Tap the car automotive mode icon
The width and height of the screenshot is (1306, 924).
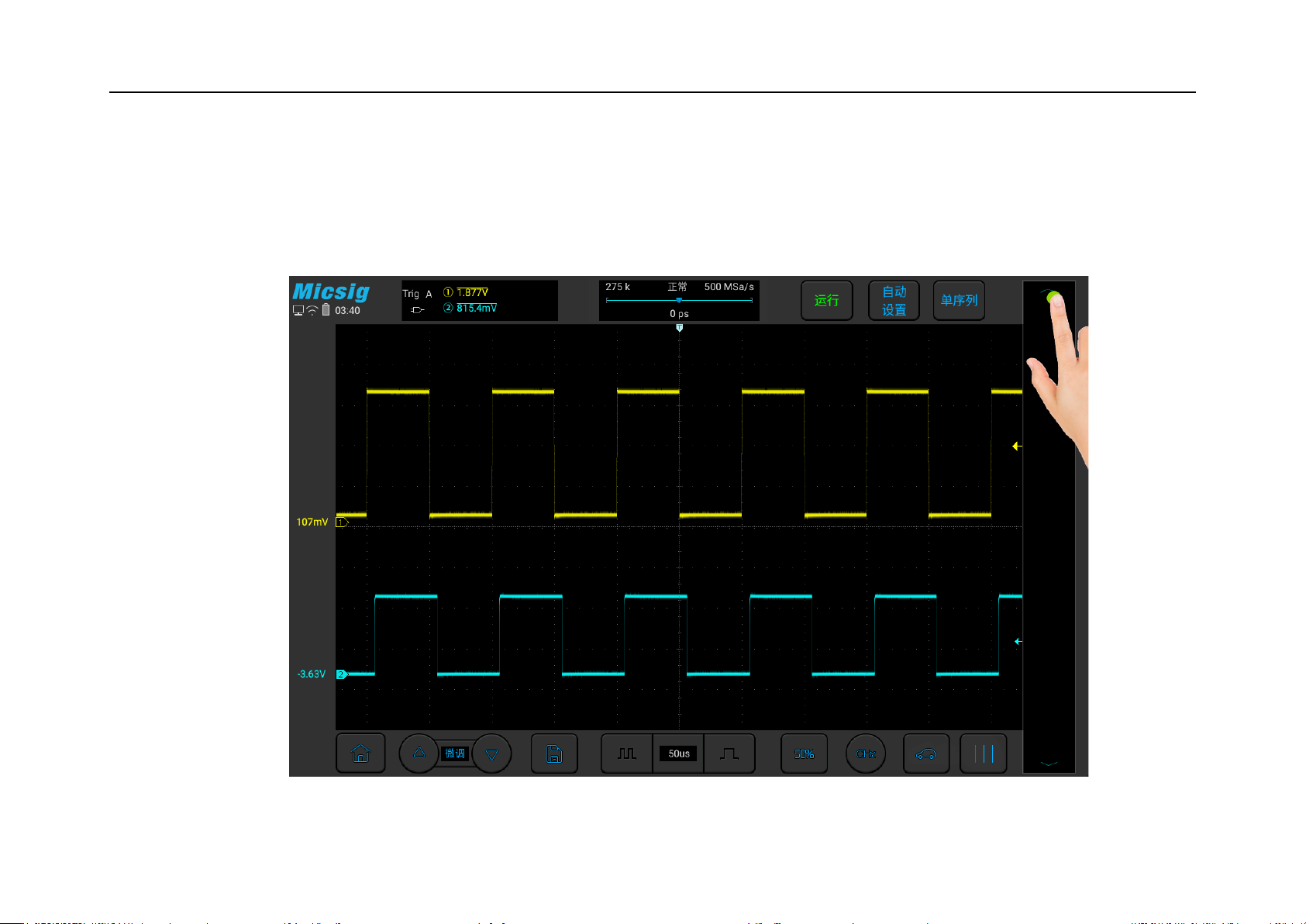point(926,753)
